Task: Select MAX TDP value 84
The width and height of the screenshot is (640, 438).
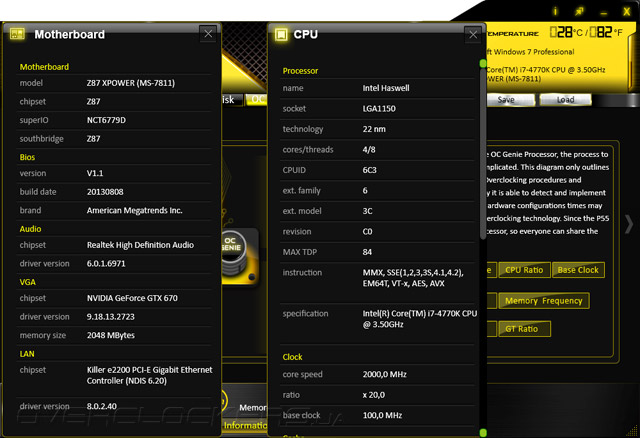Action: pos(367,252)
